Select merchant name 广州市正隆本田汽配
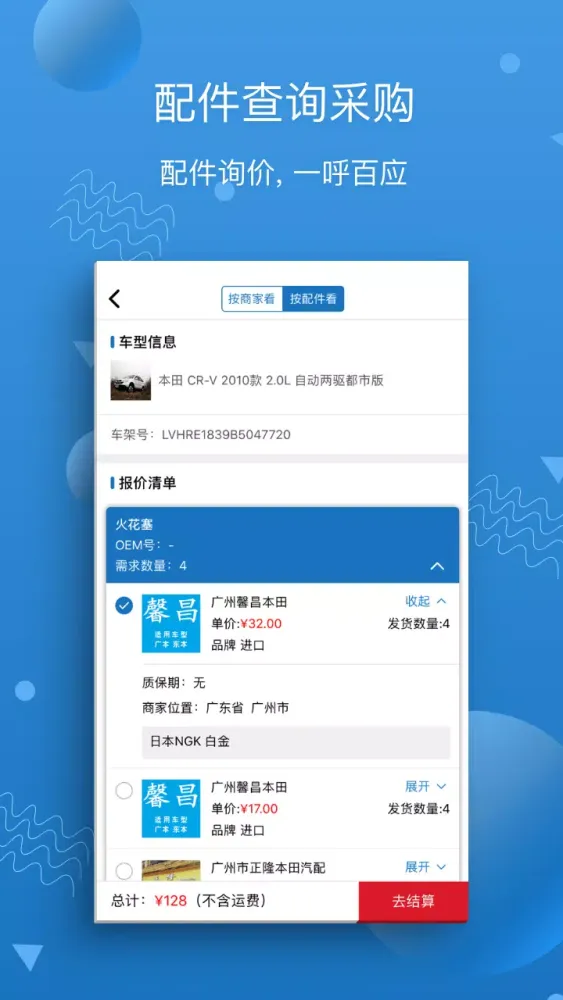Viewport: 563px width, 1000px height. pyautogui.click(x=268, y=867)
